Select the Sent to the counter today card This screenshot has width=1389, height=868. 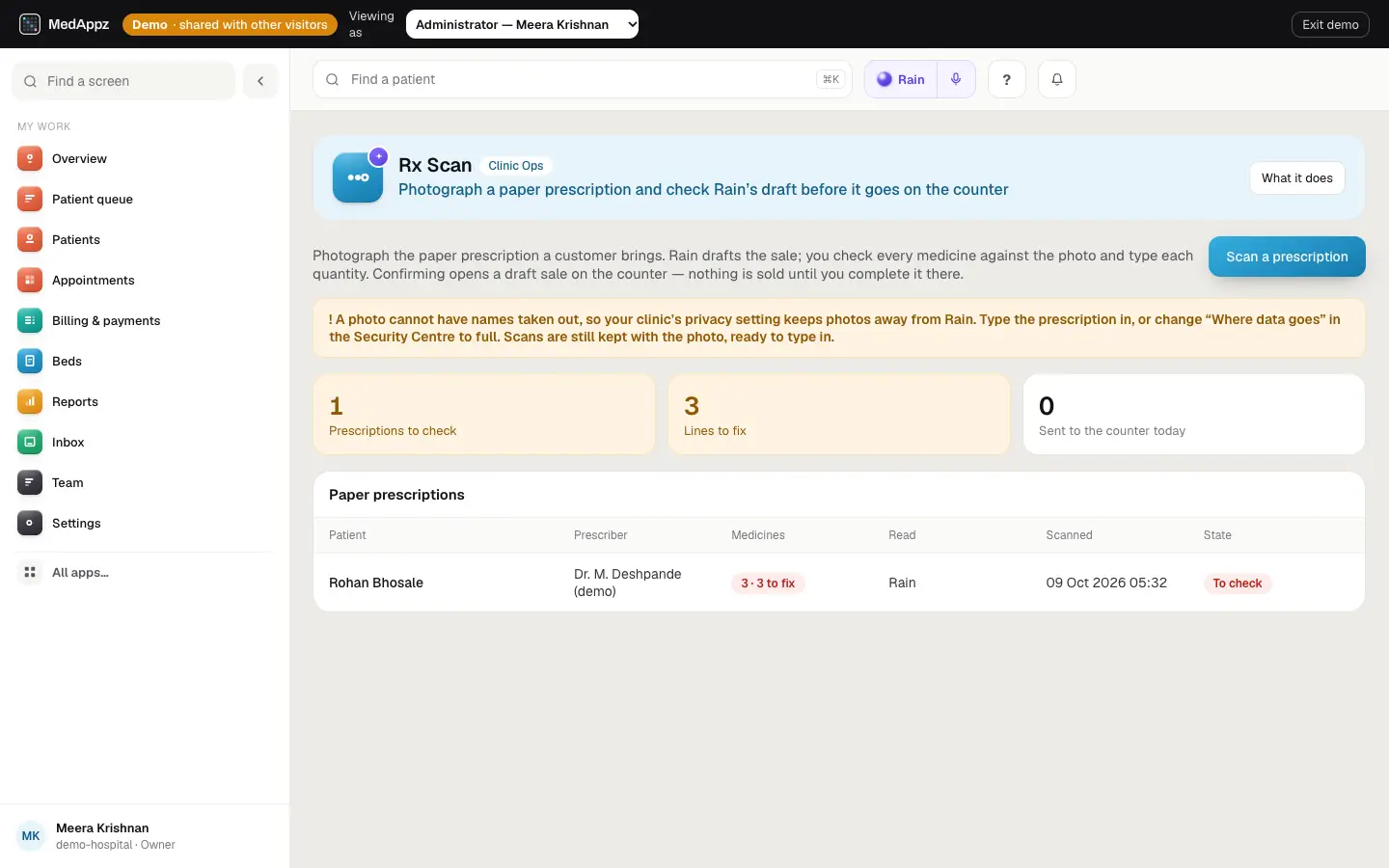(x=1194, y=415)
